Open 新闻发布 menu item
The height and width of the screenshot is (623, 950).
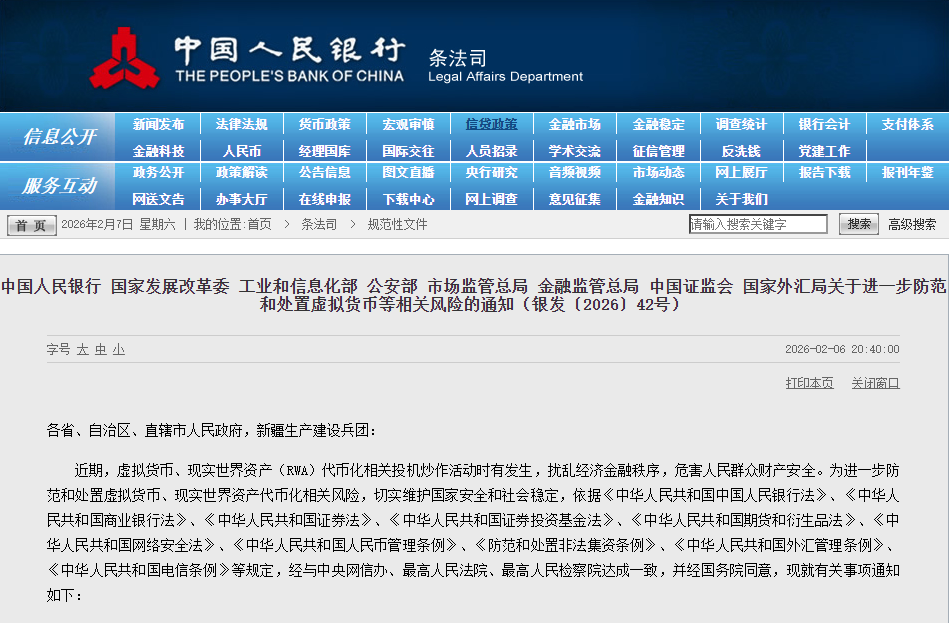click(x=158, y=124)
